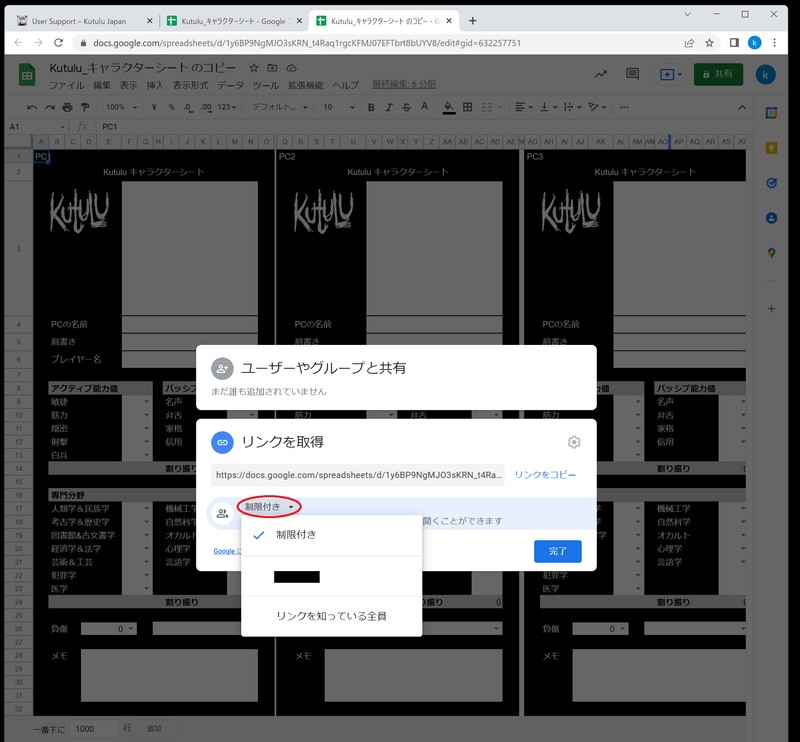Screen dimensions: 800x742
Task: Click the plus add-ons side panel icon
Action: coord(771,309)
